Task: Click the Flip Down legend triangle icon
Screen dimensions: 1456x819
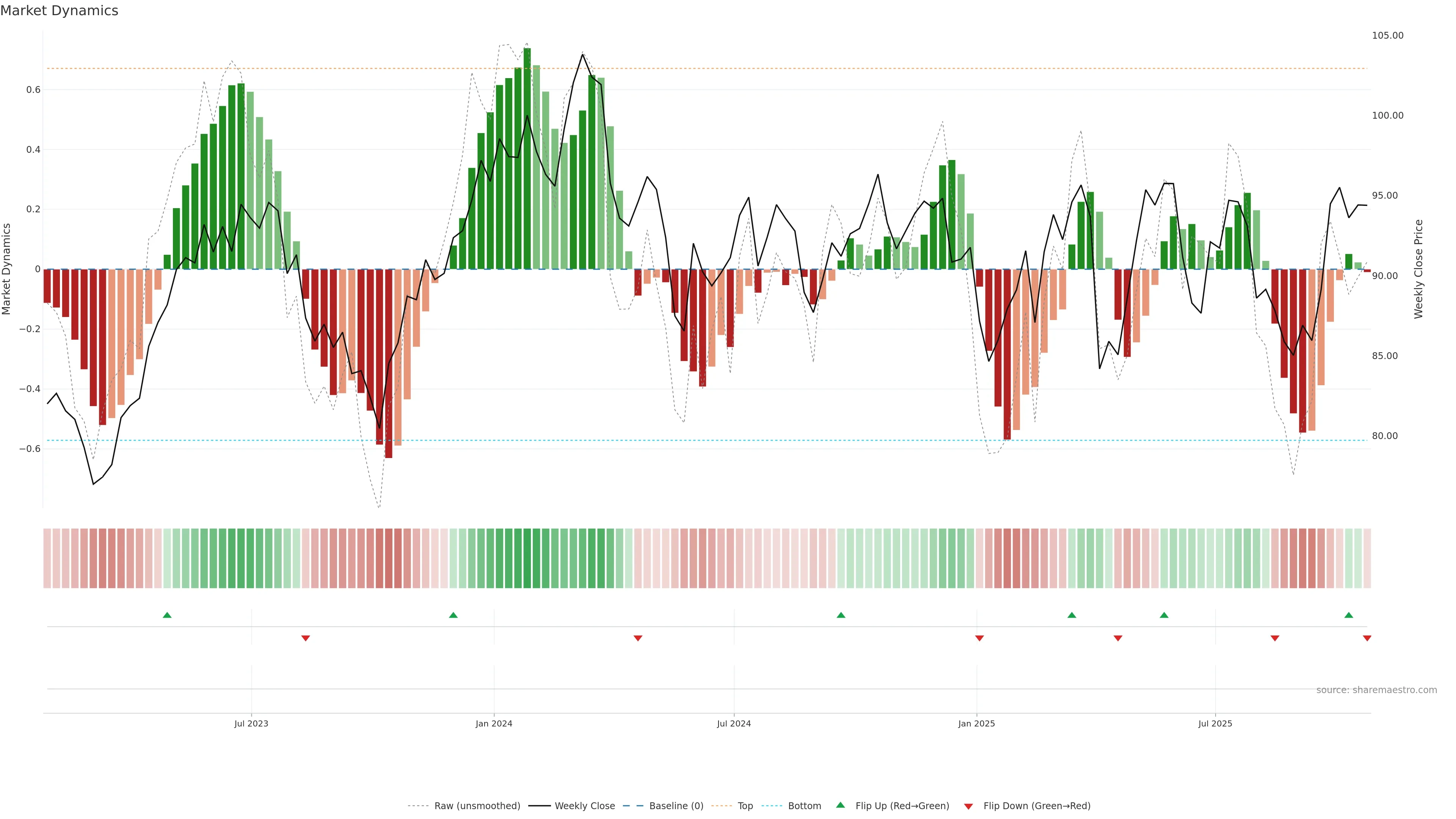Action: 968,806
